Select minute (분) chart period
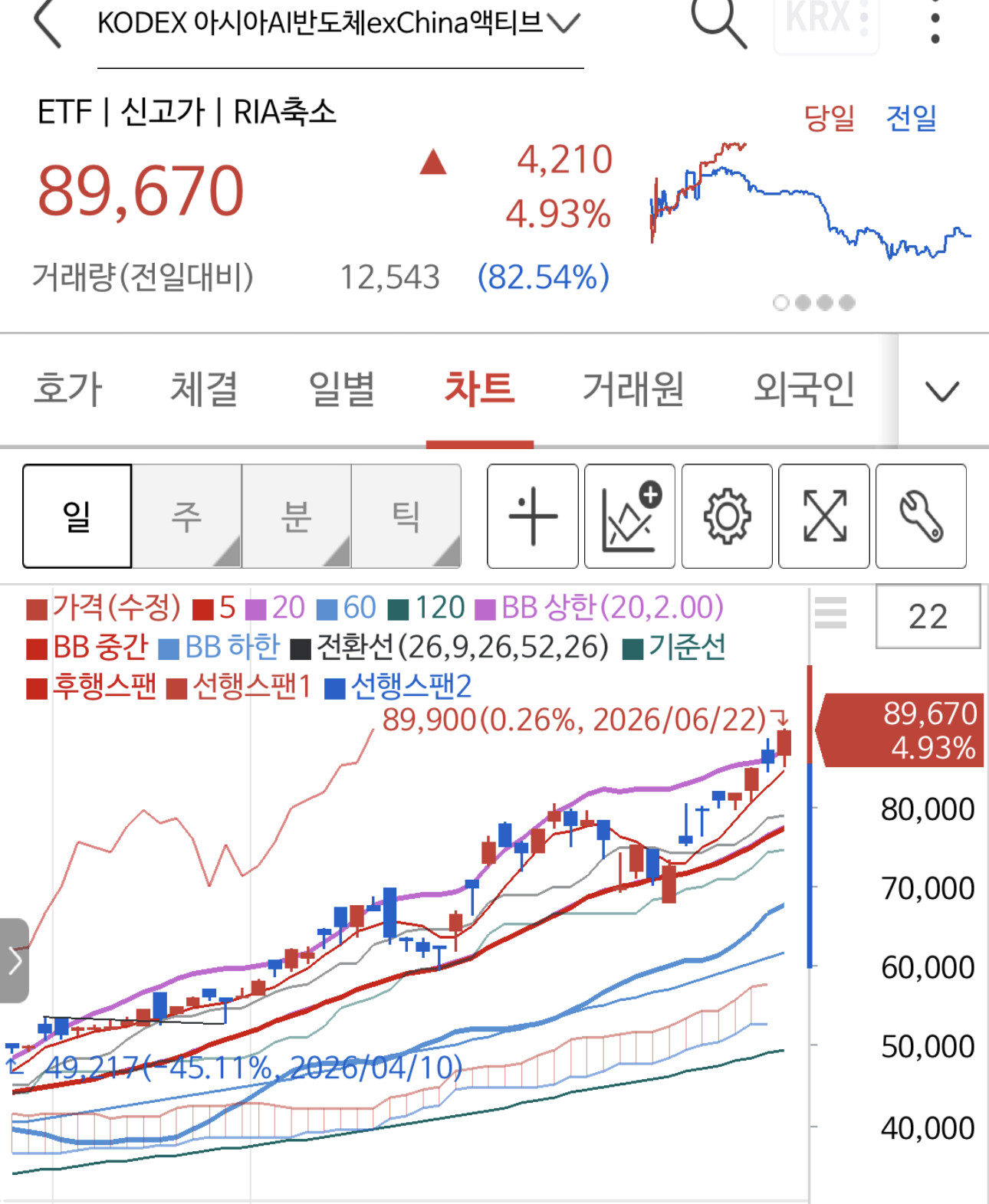989x1204 pixels. pos(297,516)
